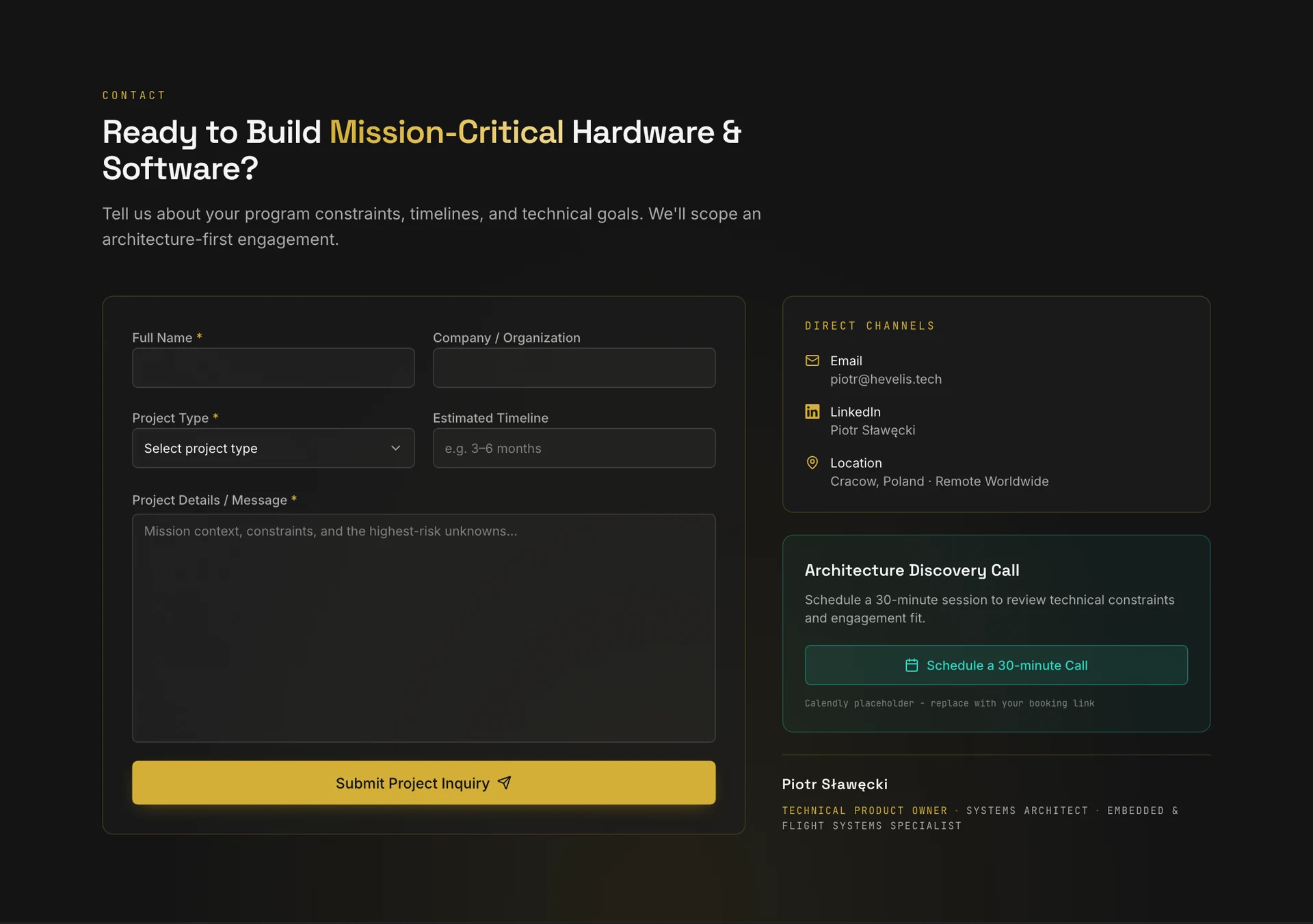Click the Piotr Sławęcki name in the footer
The width and height of the screenshot is (1313, 924).
point(834,784)
